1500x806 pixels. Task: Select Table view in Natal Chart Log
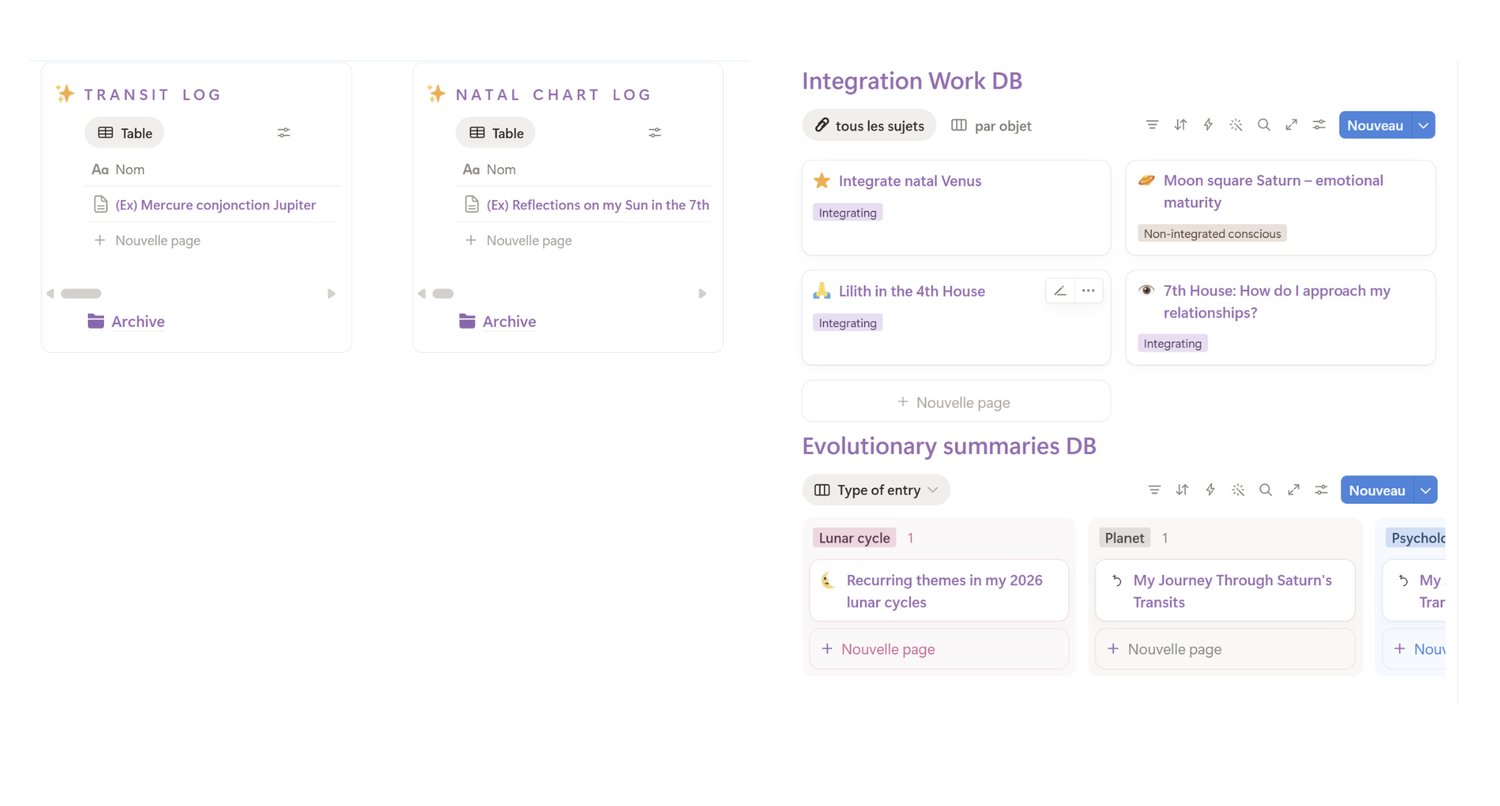pyautogui.click(x=496, y=133)
